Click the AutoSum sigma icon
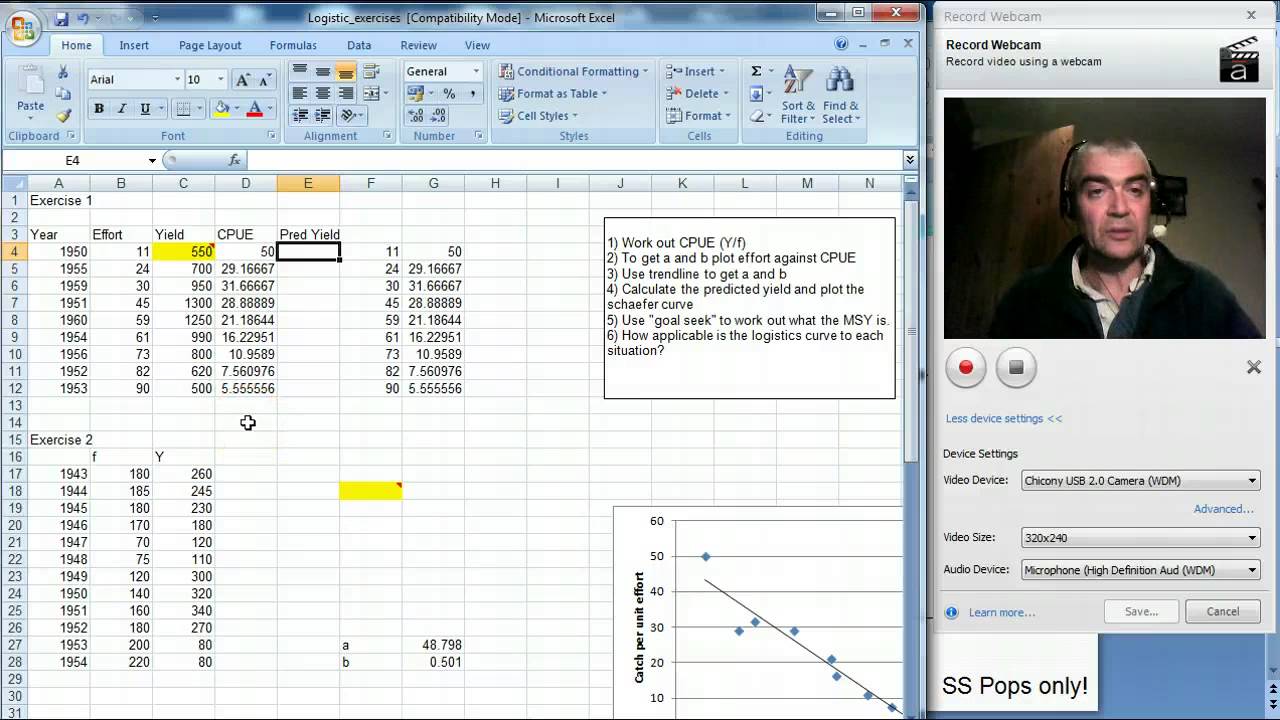Viewport: 1280px width, 720px height. [x=756, y=71]
